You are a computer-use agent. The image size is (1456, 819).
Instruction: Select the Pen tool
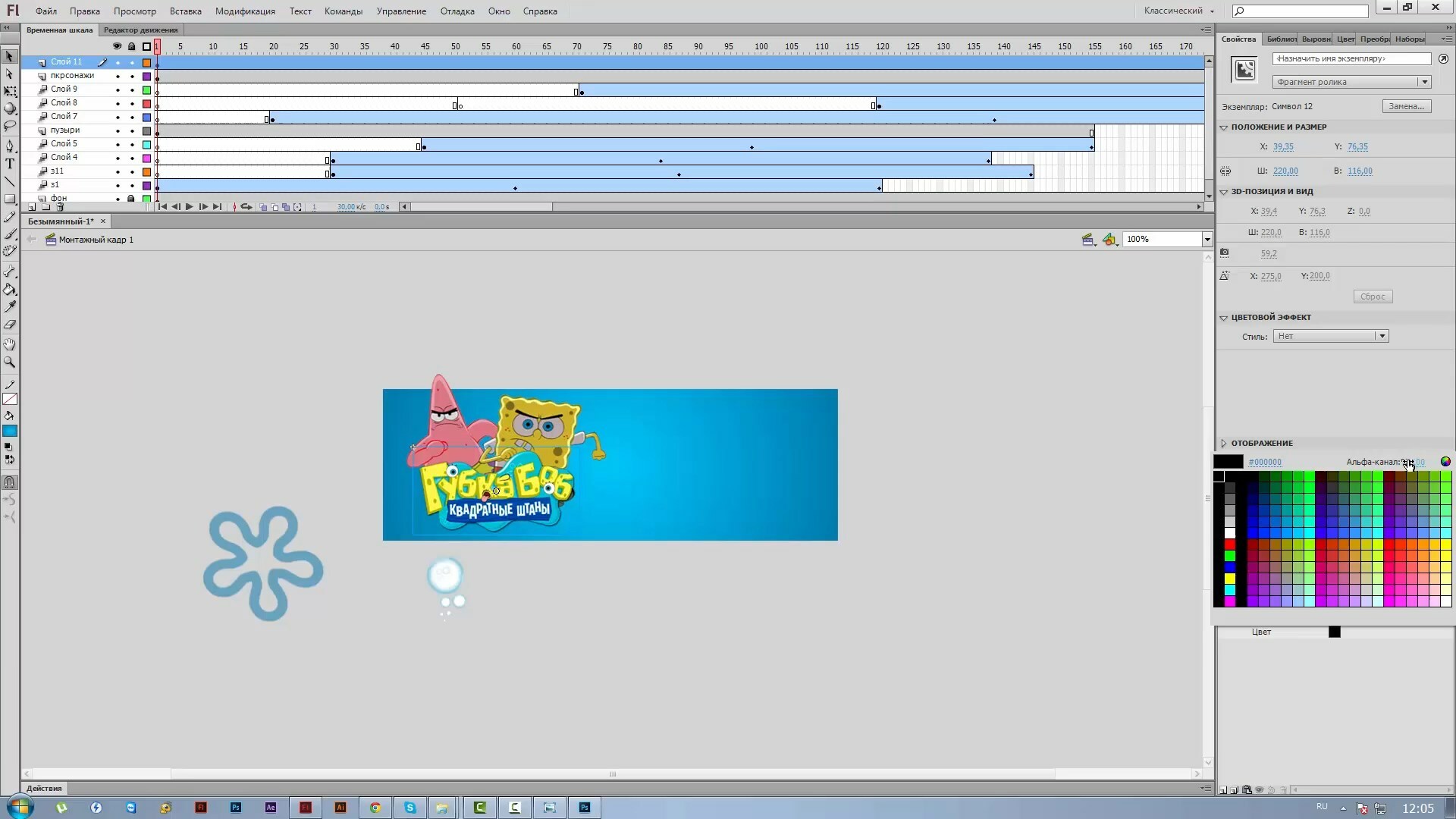pyautogui.click(x=10, y=146)
